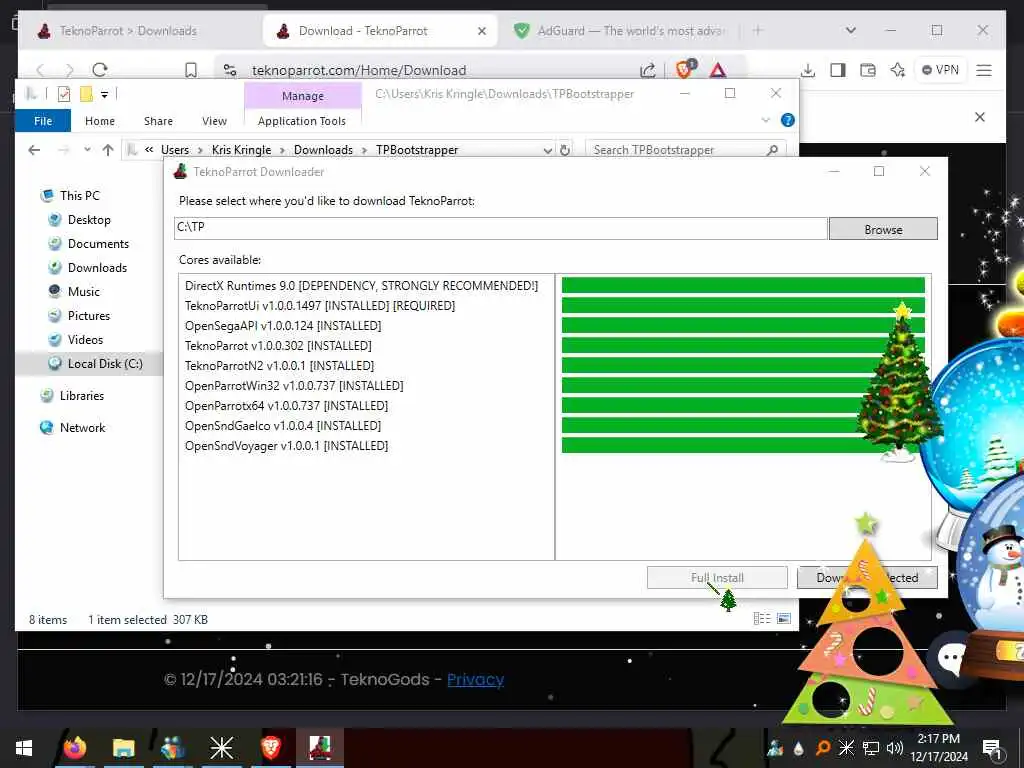Open Local Disk (C:) in navigation pane
The height and width of the screenshot is (768, 1024).
pos(104,364)
